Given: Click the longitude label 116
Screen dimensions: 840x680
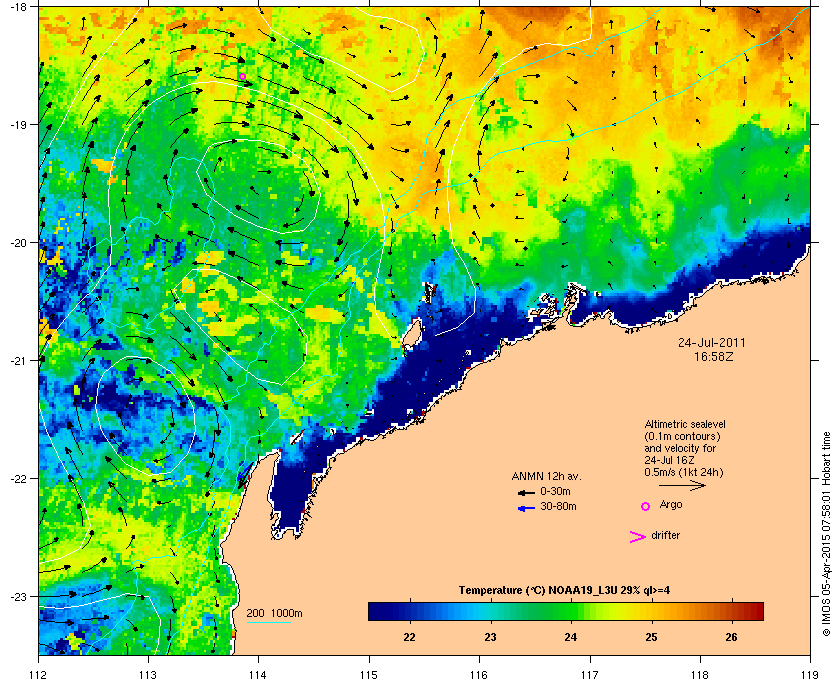Looking at the screenshot, I should (479, 674).
